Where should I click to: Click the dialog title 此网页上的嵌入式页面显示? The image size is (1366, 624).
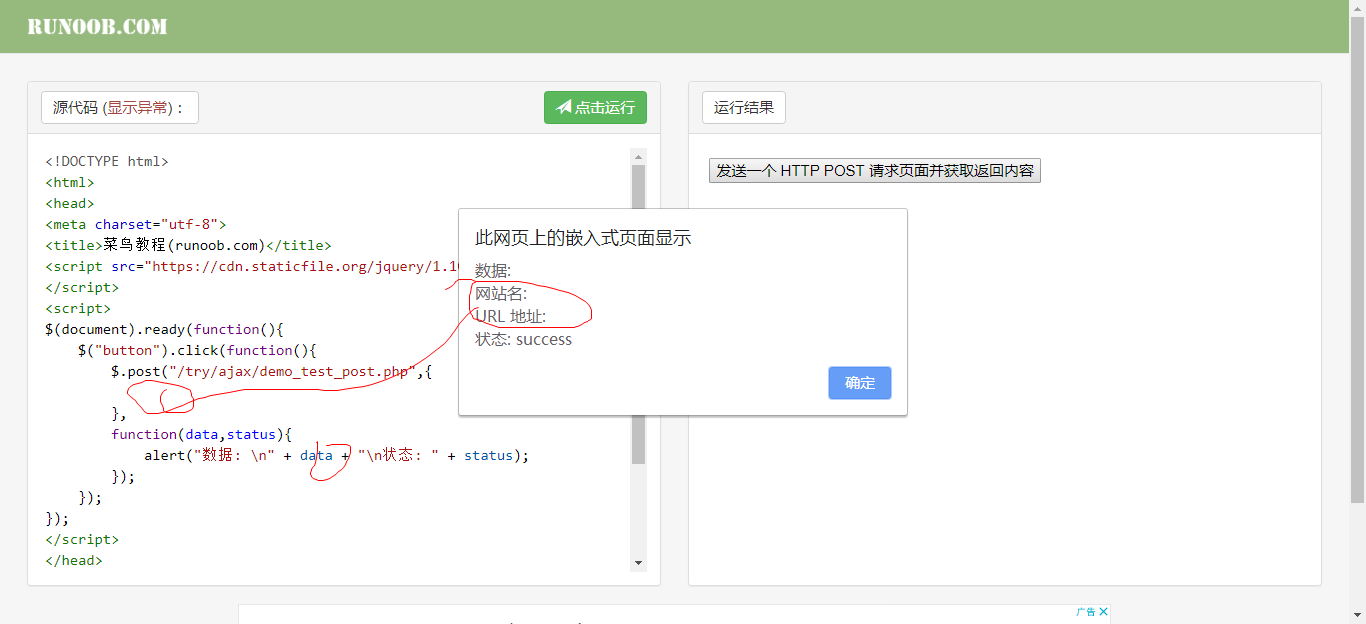click(583, 237)
